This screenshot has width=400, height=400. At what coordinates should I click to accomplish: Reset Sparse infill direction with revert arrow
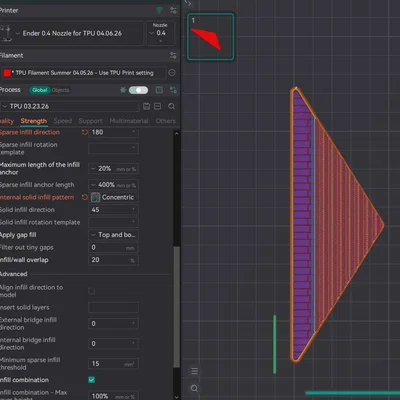coord(85,132)
